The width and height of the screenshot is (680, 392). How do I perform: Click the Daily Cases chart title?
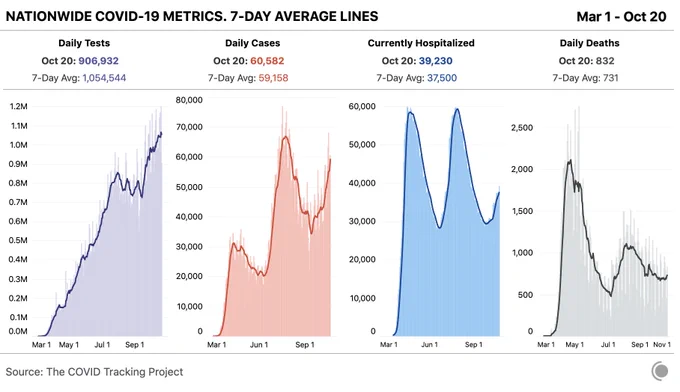[252, 43]
